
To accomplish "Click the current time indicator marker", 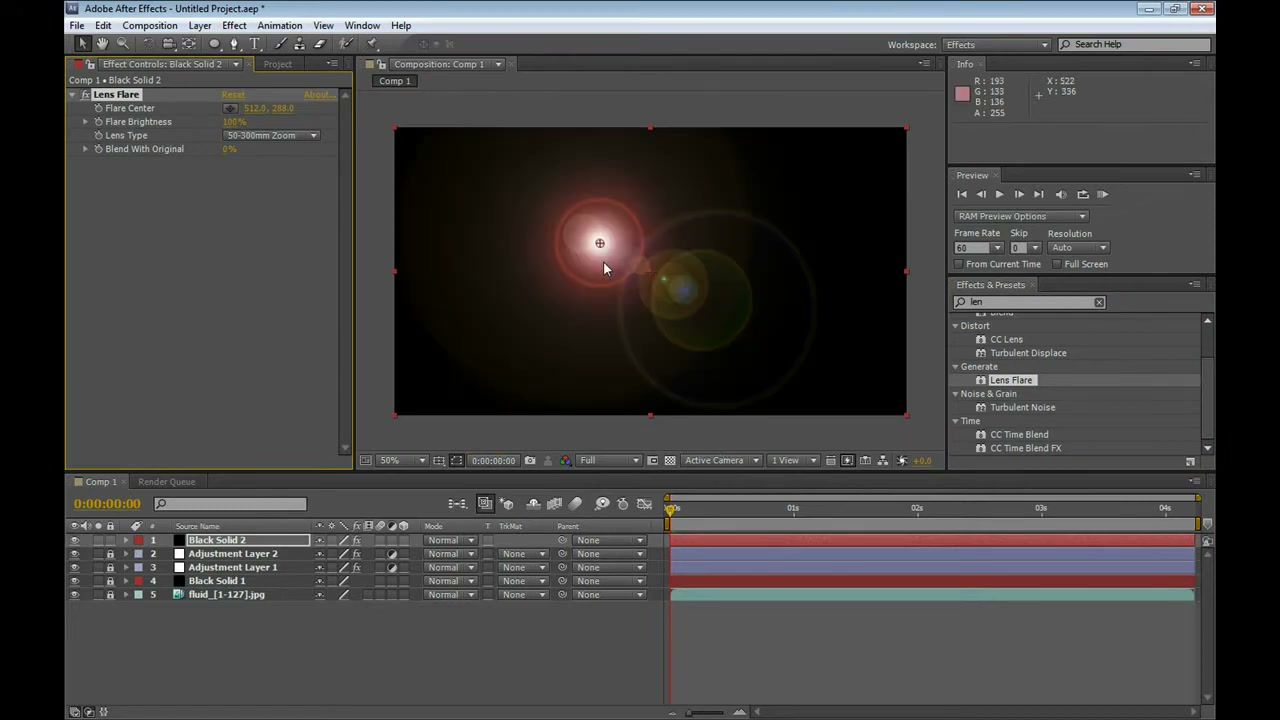I will pyautogui.click(x=670, y=509).
